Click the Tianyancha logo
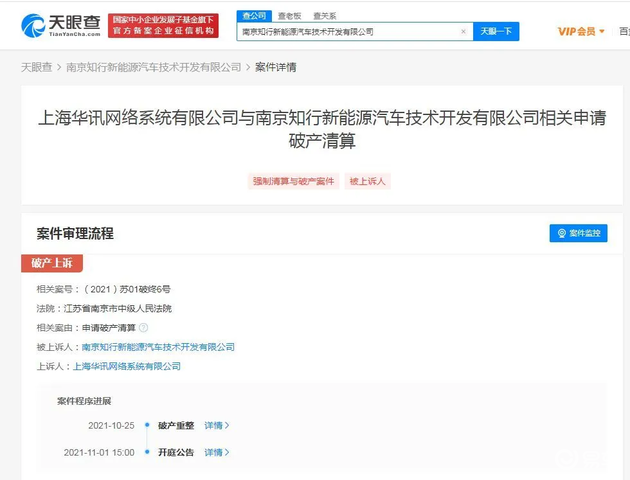 [x=59, y=25]
